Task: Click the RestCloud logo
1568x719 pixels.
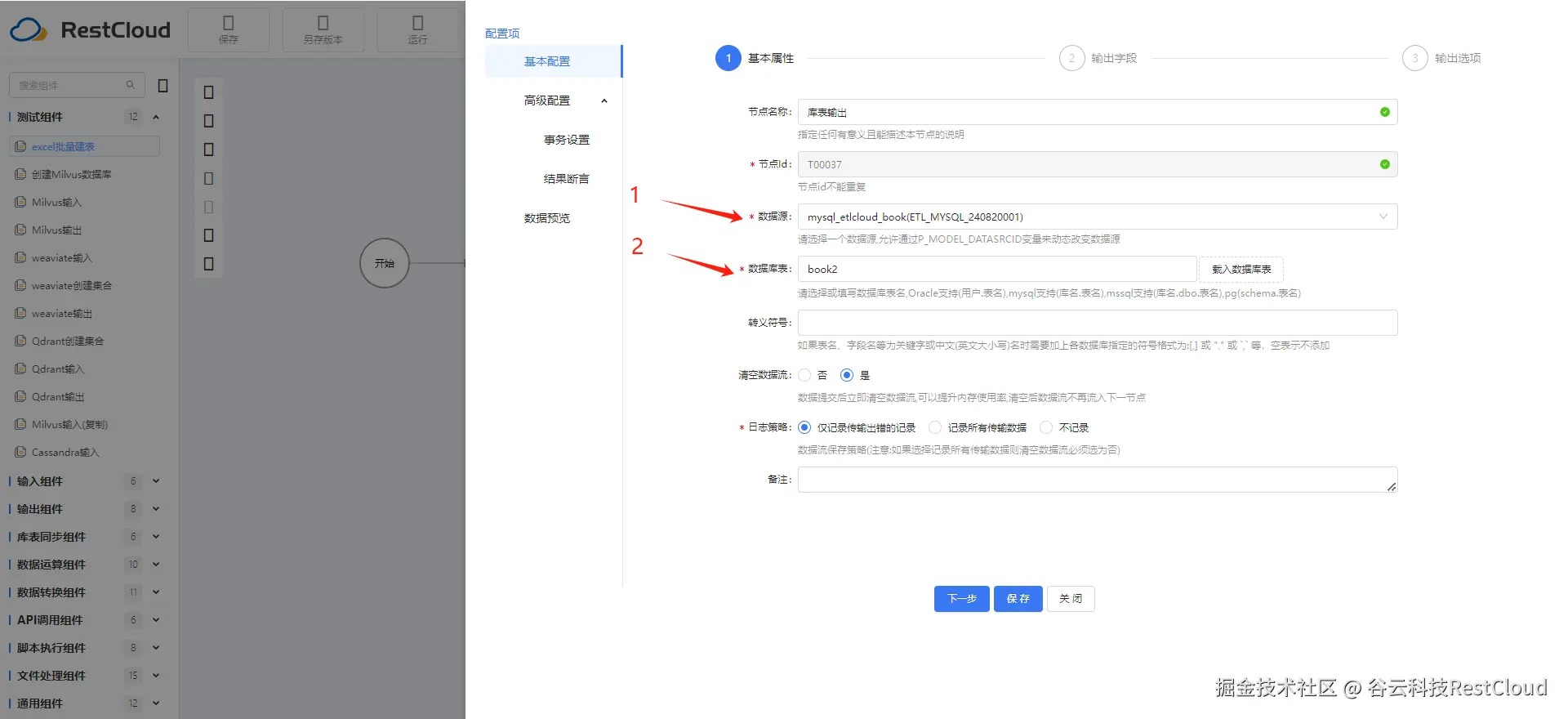Action: 90,30
